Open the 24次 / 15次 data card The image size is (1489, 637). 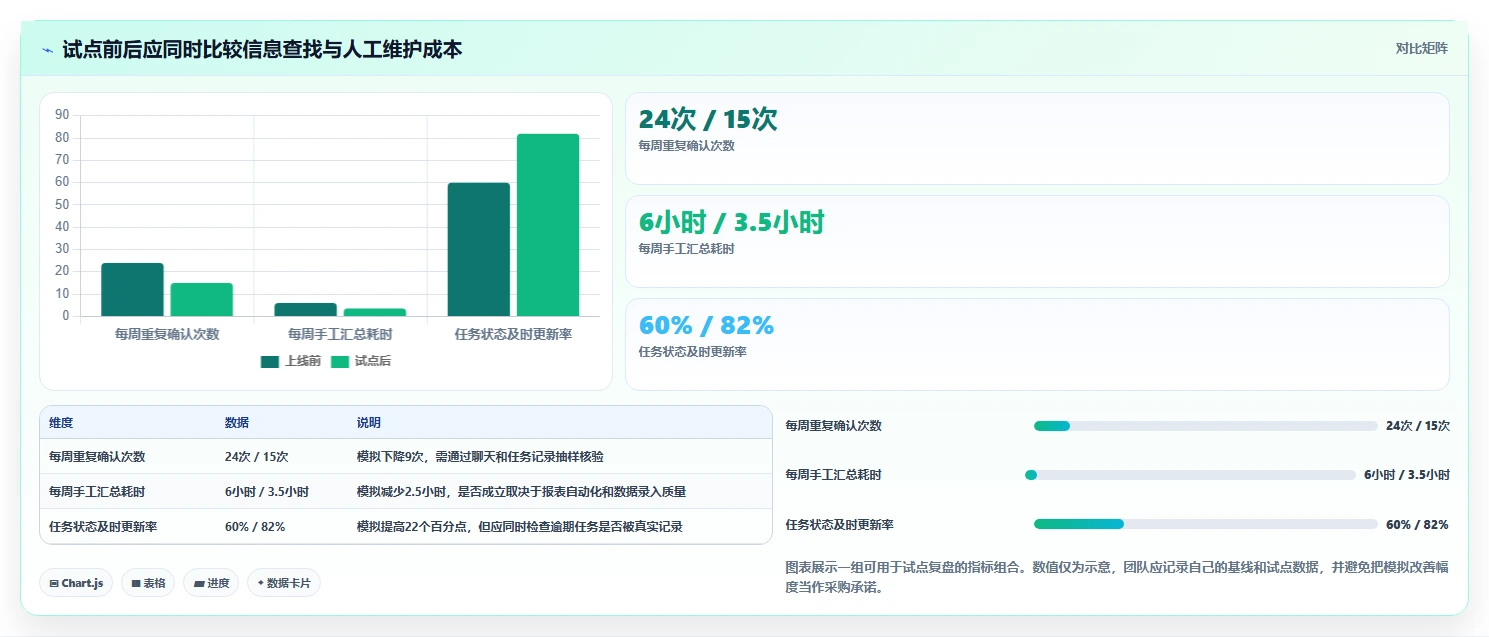point(1037,138)
